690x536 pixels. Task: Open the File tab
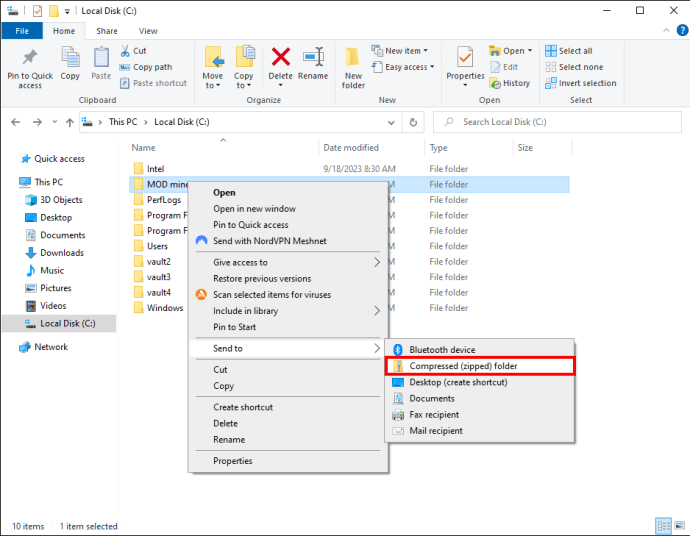[22, 31]
